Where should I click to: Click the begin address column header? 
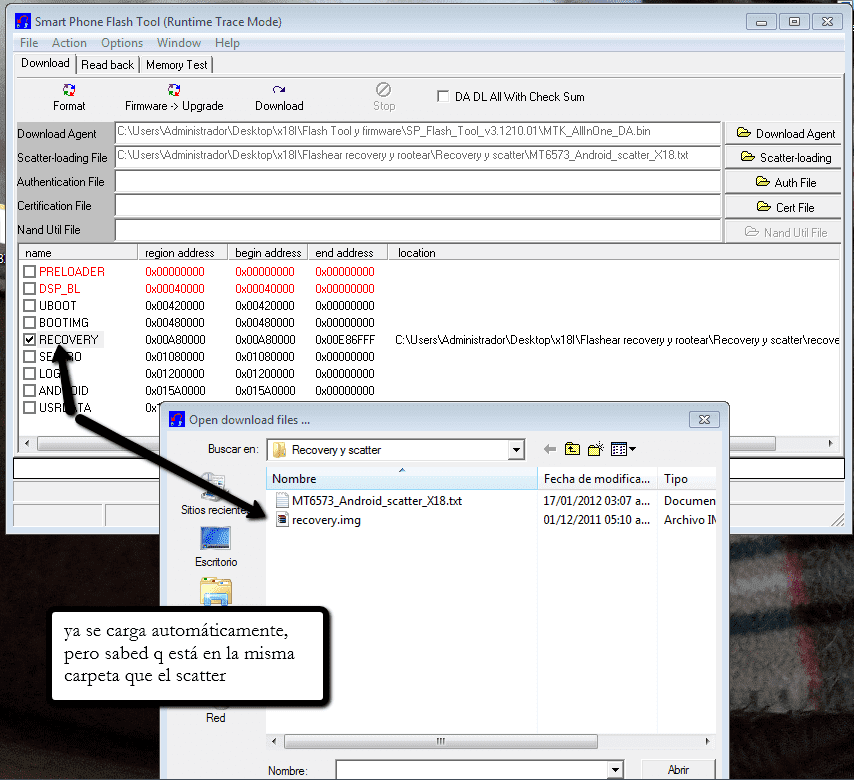[268, 253]
